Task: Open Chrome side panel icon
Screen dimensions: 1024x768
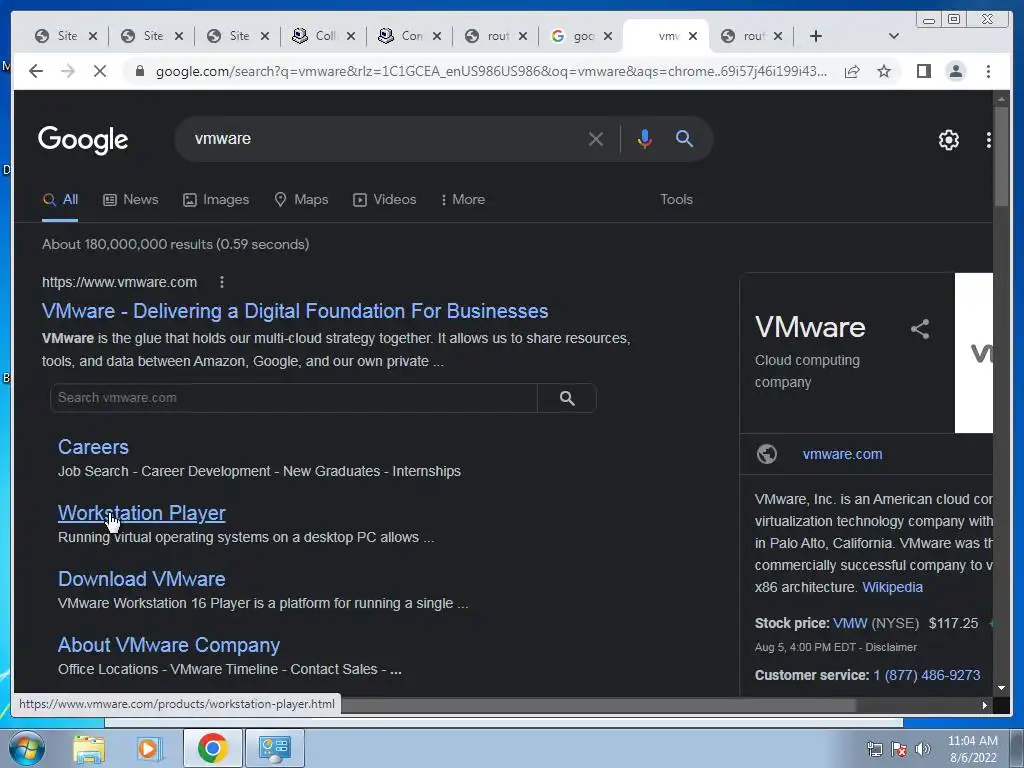Action: (923, 71)
